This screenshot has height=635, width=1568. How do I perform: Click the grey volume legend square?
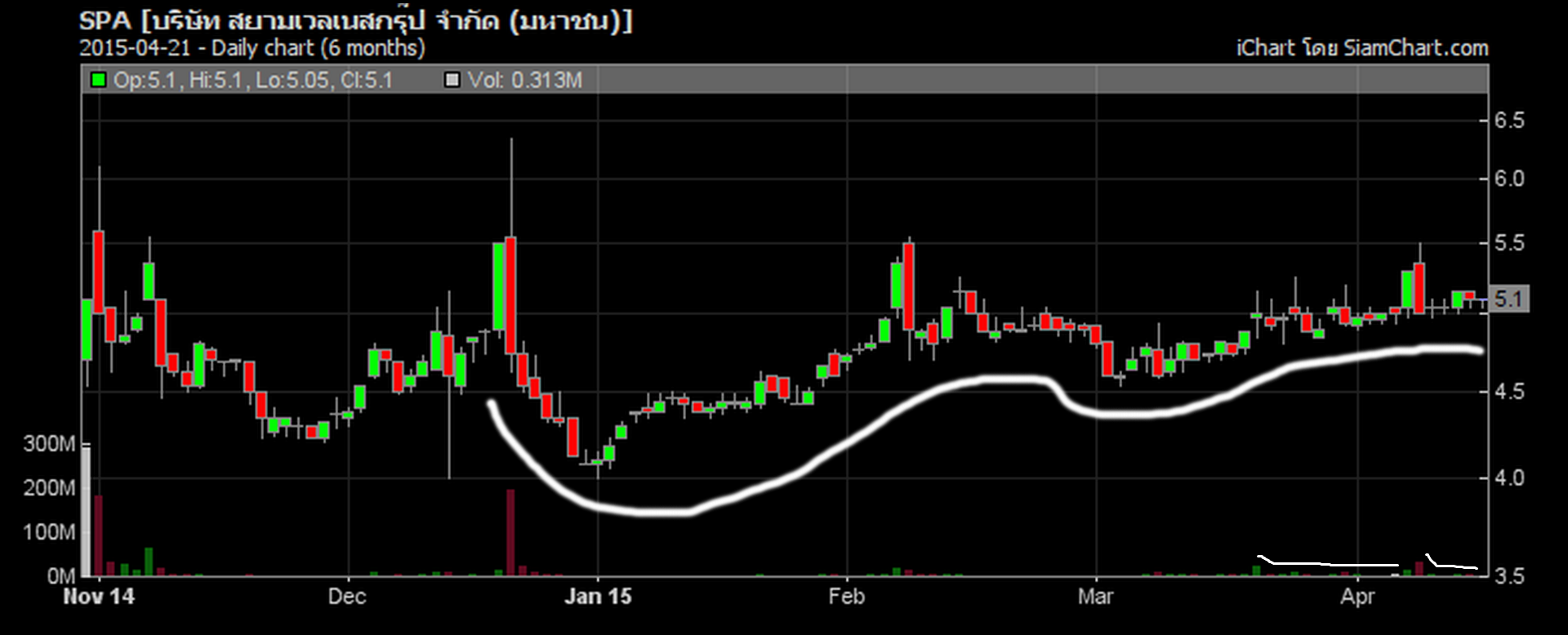(x=451, y=80)
